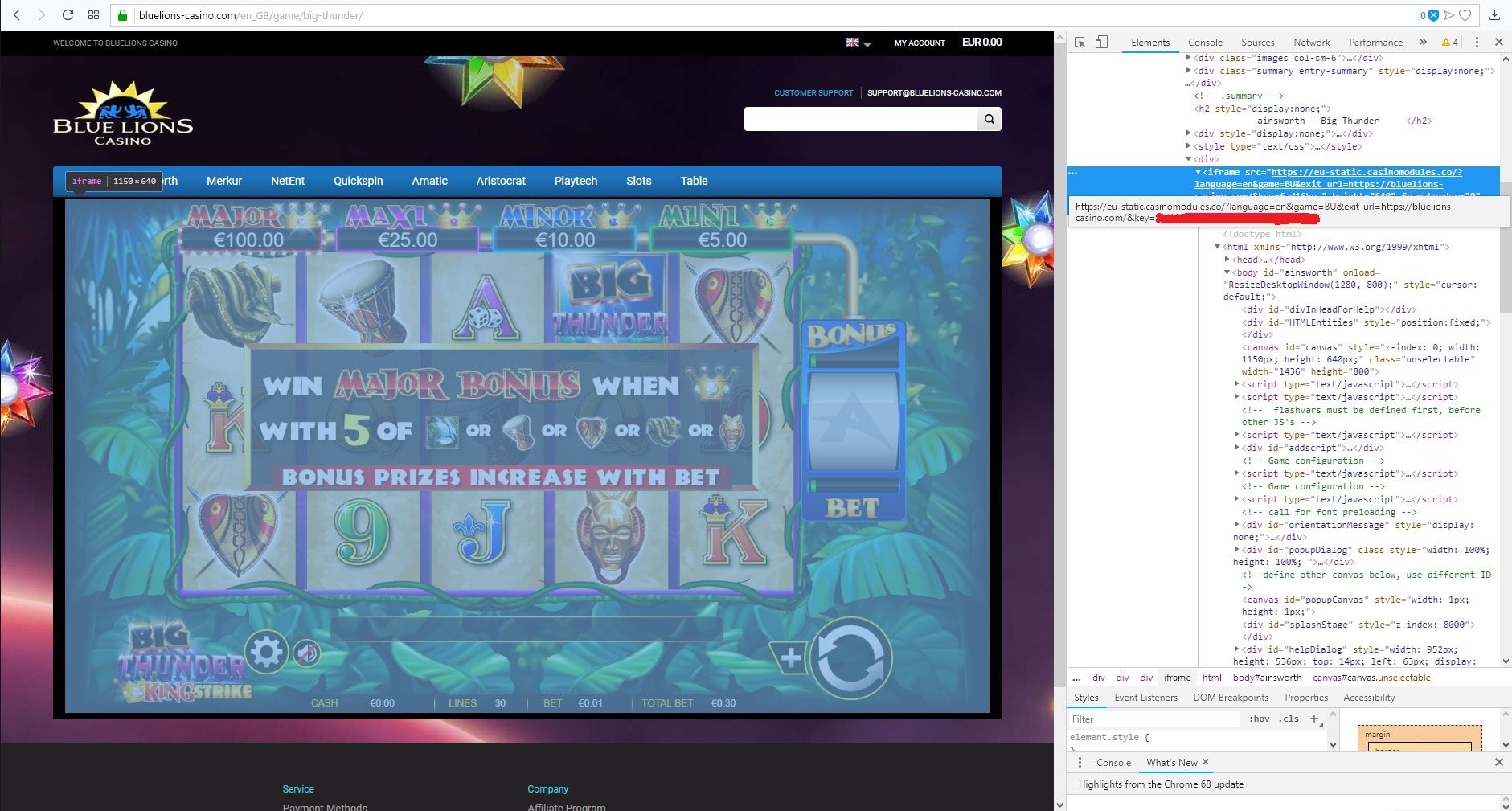
Task: Switch to the Console tab in DevTools
Action: (1205, 43)
